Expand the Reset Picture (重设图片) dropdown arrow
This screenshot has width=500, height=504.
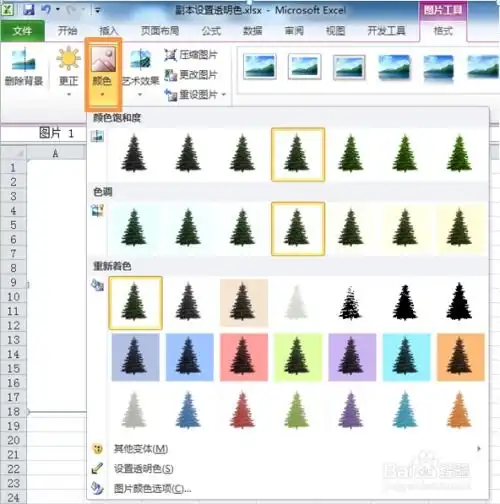[x=224, y=95]
